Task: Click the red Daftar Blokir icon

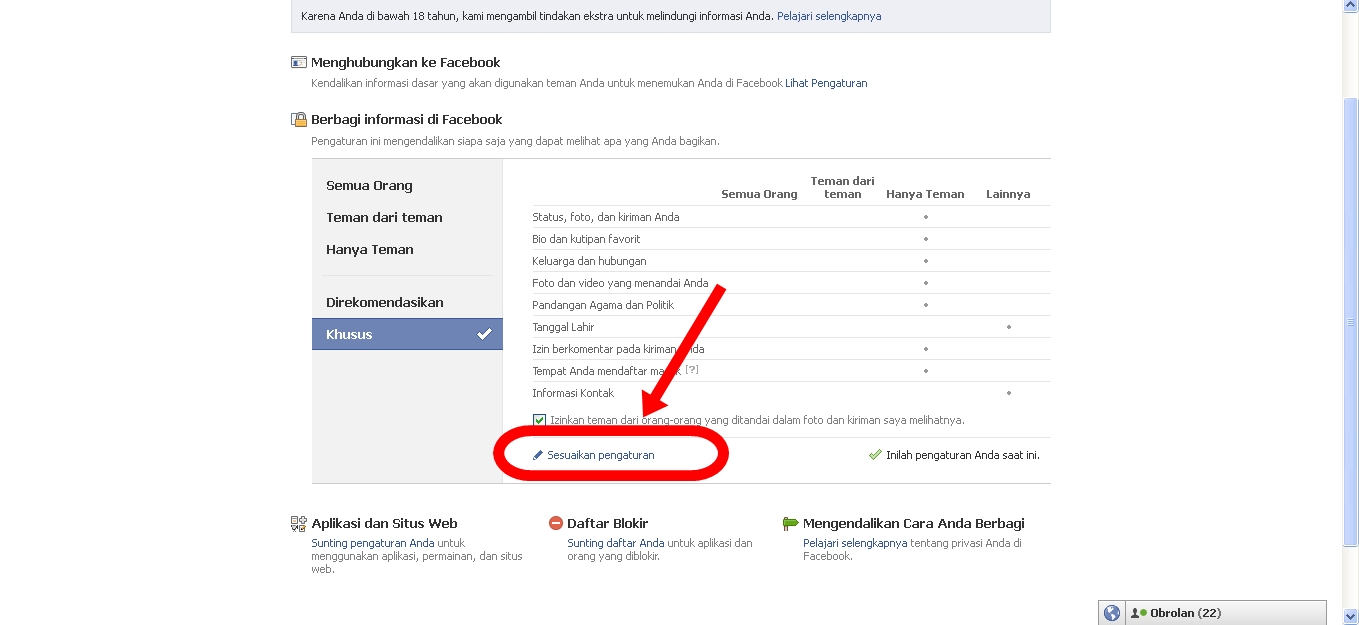Action: 556,523
